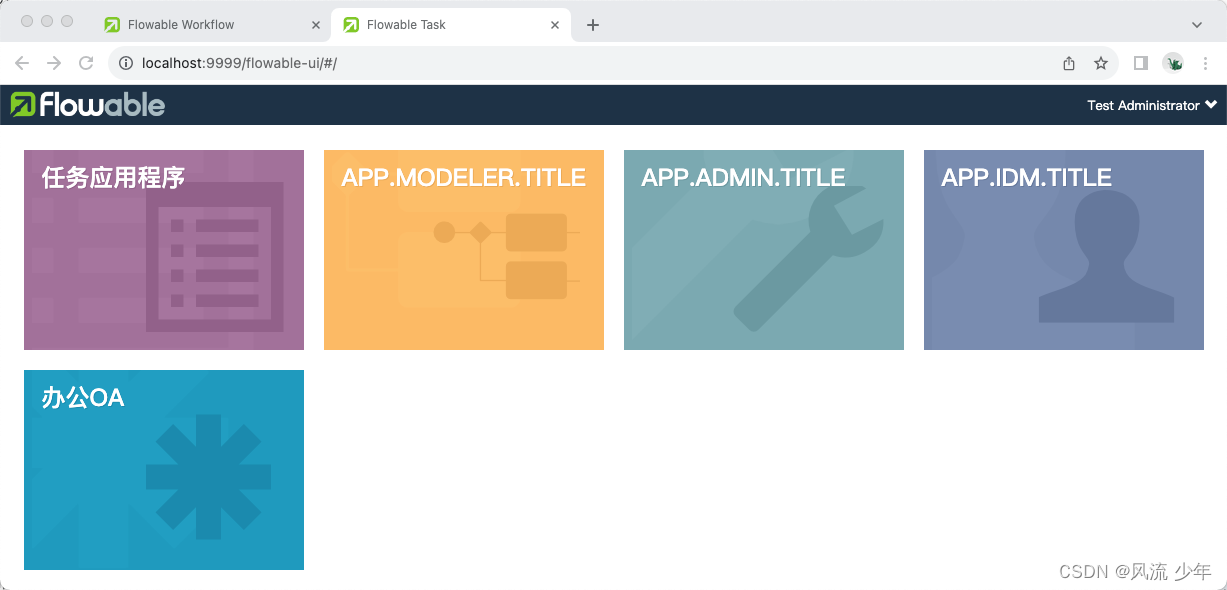Open the APP.IDM.TITLE identity management tile
Viewport: 1227px width, 590px height.
point(1063,249)
